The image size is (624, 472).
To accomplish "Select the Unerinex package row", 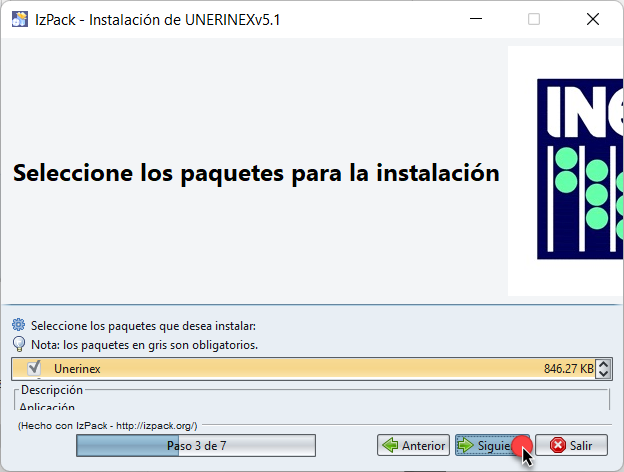I will point(303,369).
